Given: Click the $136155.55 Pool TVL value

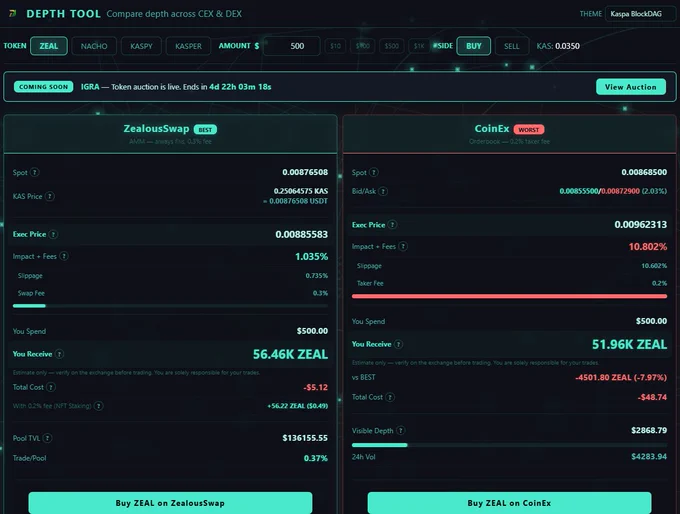Looking at the screenshot, I should point(305,438).
